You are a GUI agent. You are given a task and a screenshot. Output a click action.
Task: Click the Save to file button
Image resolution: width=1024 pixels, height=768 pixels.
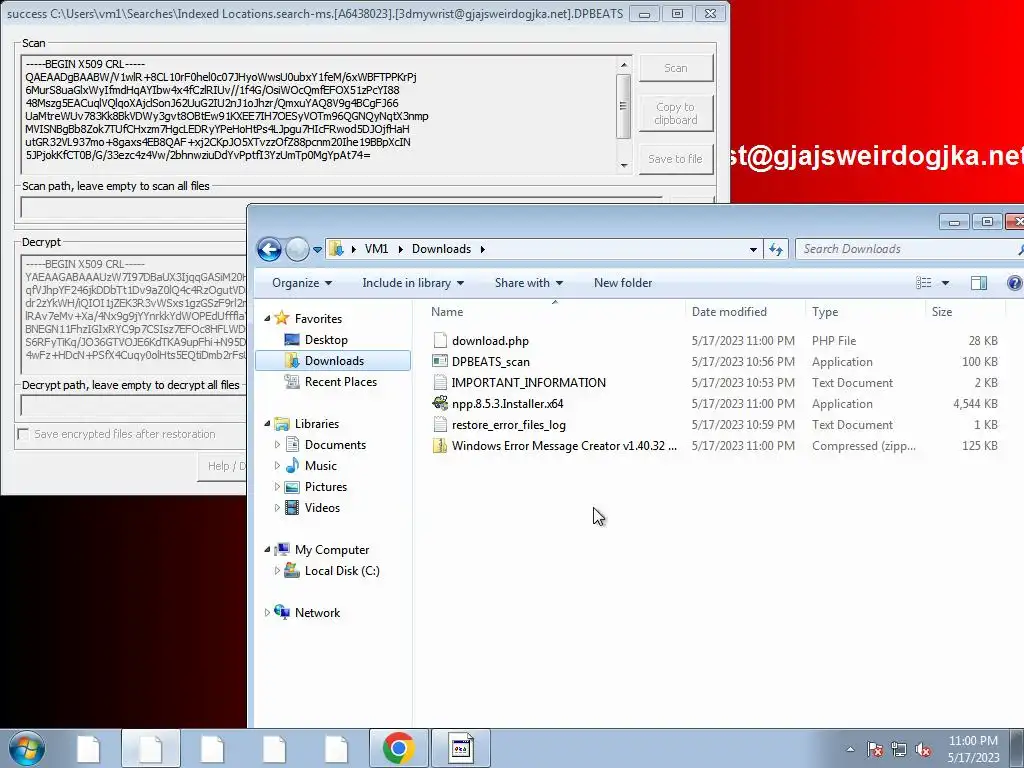tap(675, 159)
